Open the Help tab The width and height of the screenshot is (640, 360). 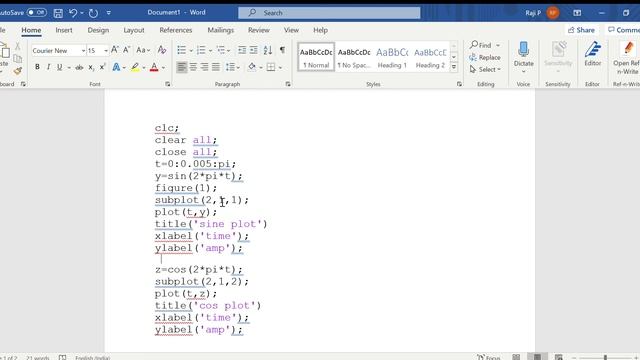(320, 30)
